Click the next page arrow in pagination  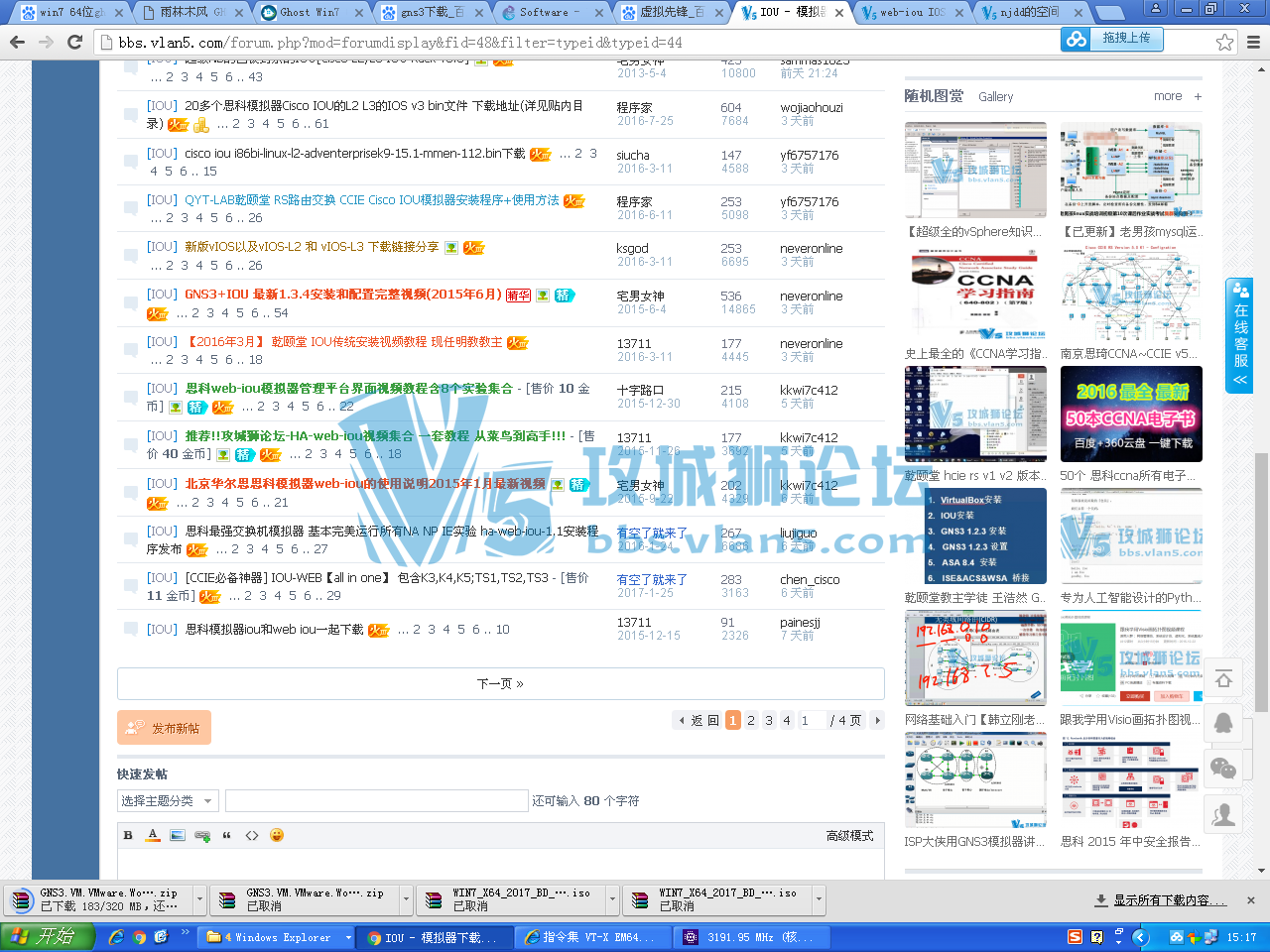click(x=877, y=720)
